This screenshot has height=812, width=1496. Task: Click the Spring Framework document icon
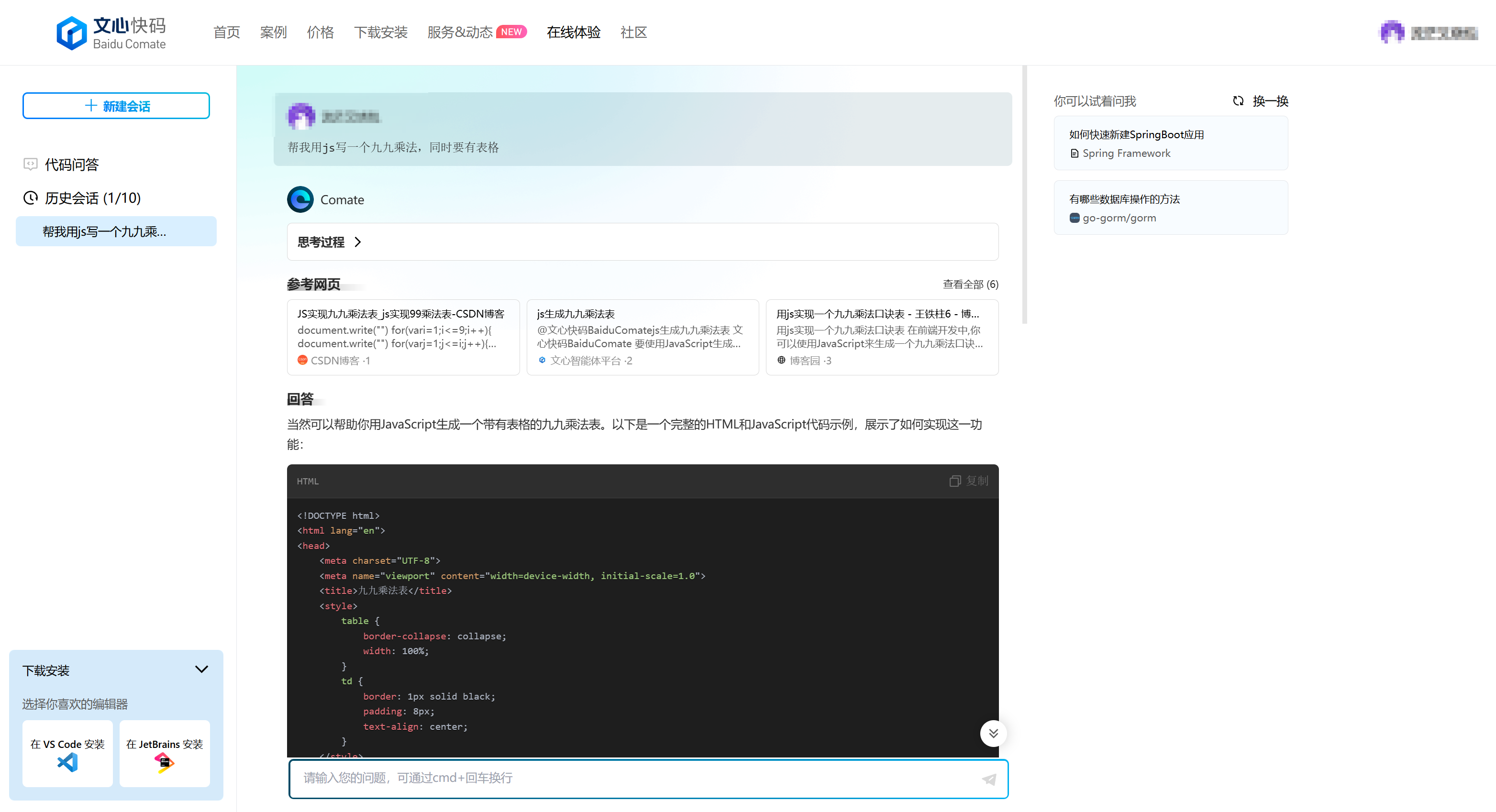point(1075,154)
